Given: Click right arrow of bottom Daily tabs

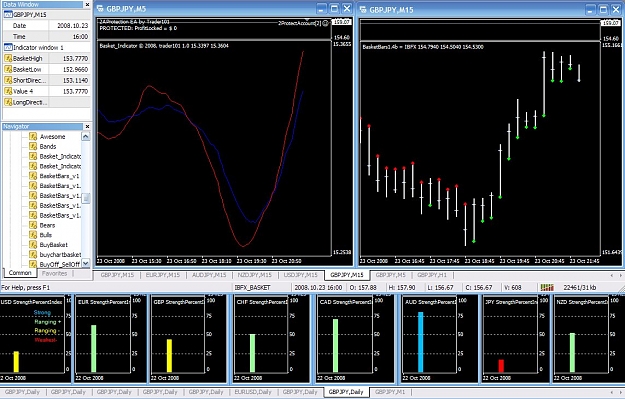Looking at the screenshot, I should click(x=621, y=392).
